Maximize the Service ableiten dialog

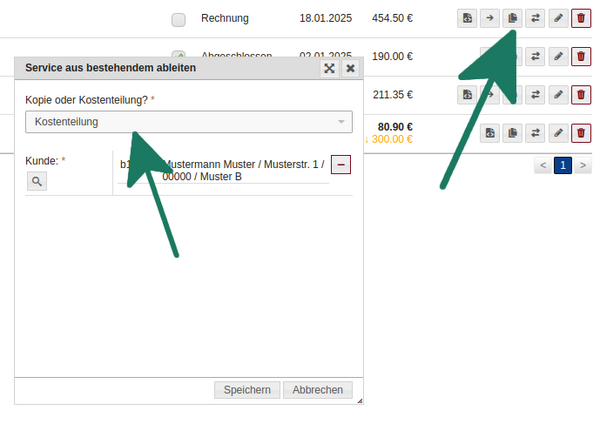tap(329, 68)
